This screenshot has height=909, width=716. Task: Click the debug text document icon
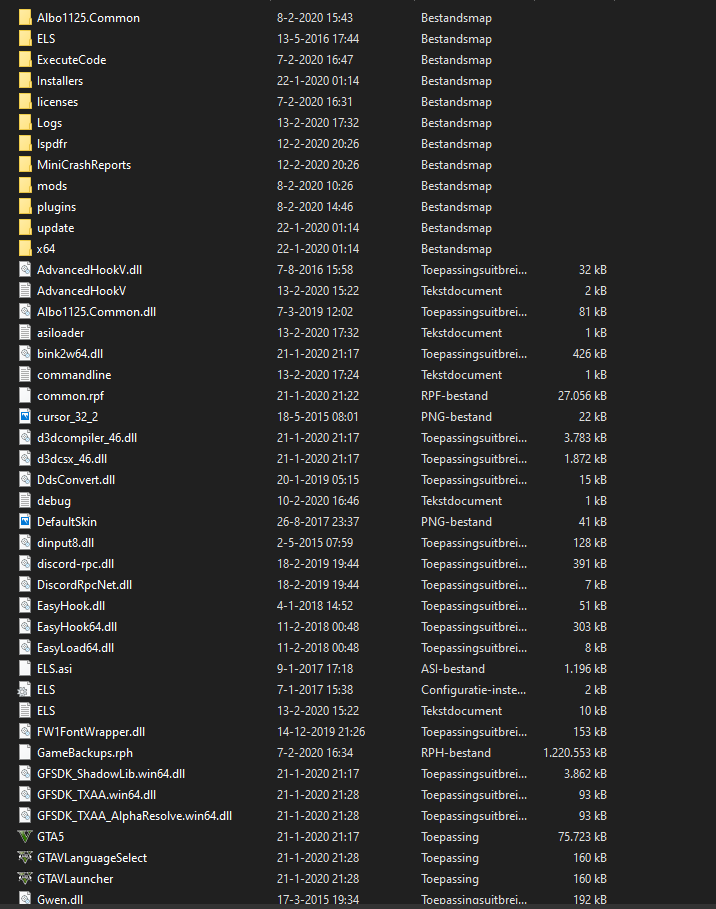tap(25, 500)
